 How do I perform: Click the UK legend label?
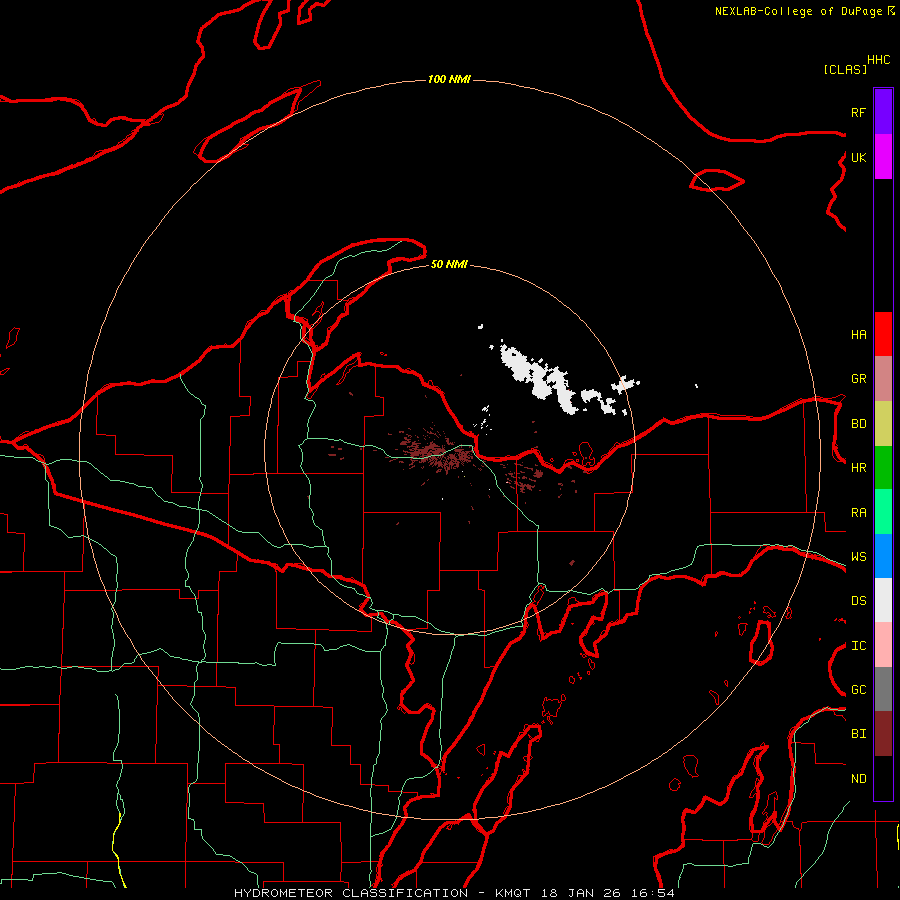click(x=858, y=157)
